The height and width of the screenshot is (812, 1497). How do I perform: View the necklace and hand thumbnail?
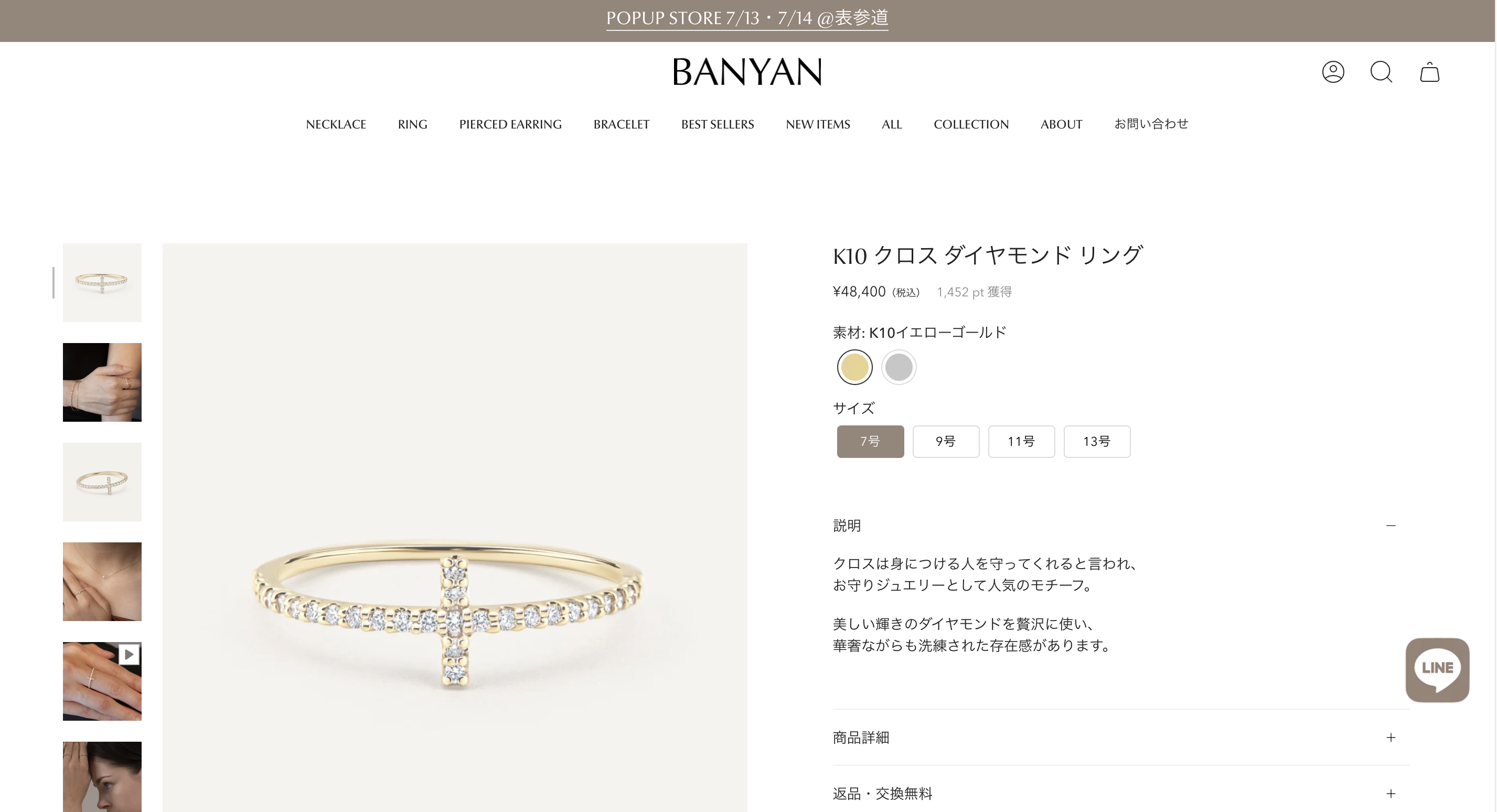(102, 582)
